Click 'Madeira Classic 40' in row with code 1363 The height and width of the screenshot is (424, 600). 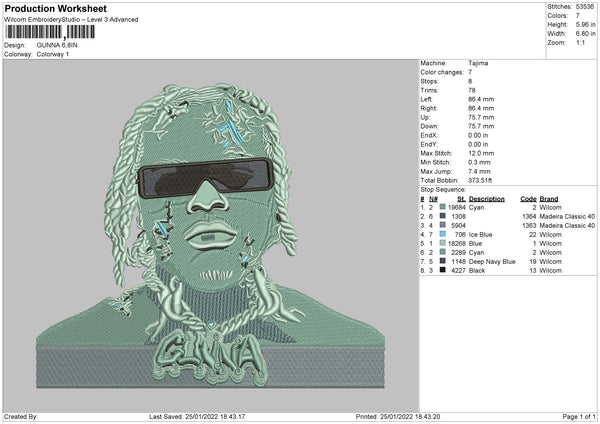tap(567, 225)
